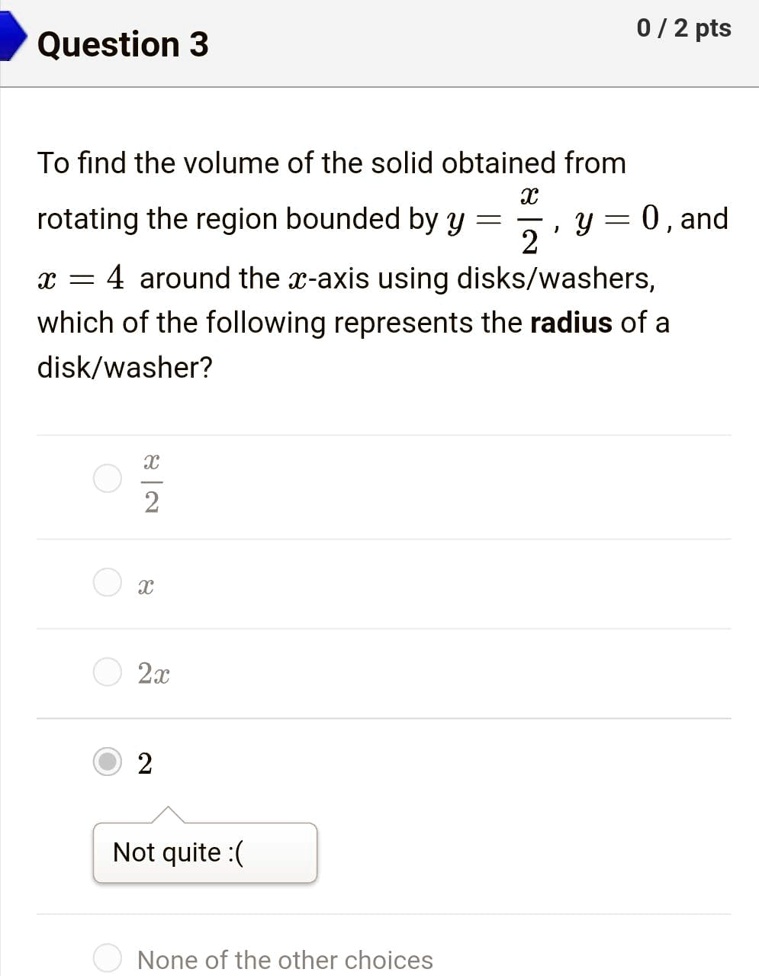Choose None of the other choices option
Viewport: 759px width, 976px height.
click(106, 958)
